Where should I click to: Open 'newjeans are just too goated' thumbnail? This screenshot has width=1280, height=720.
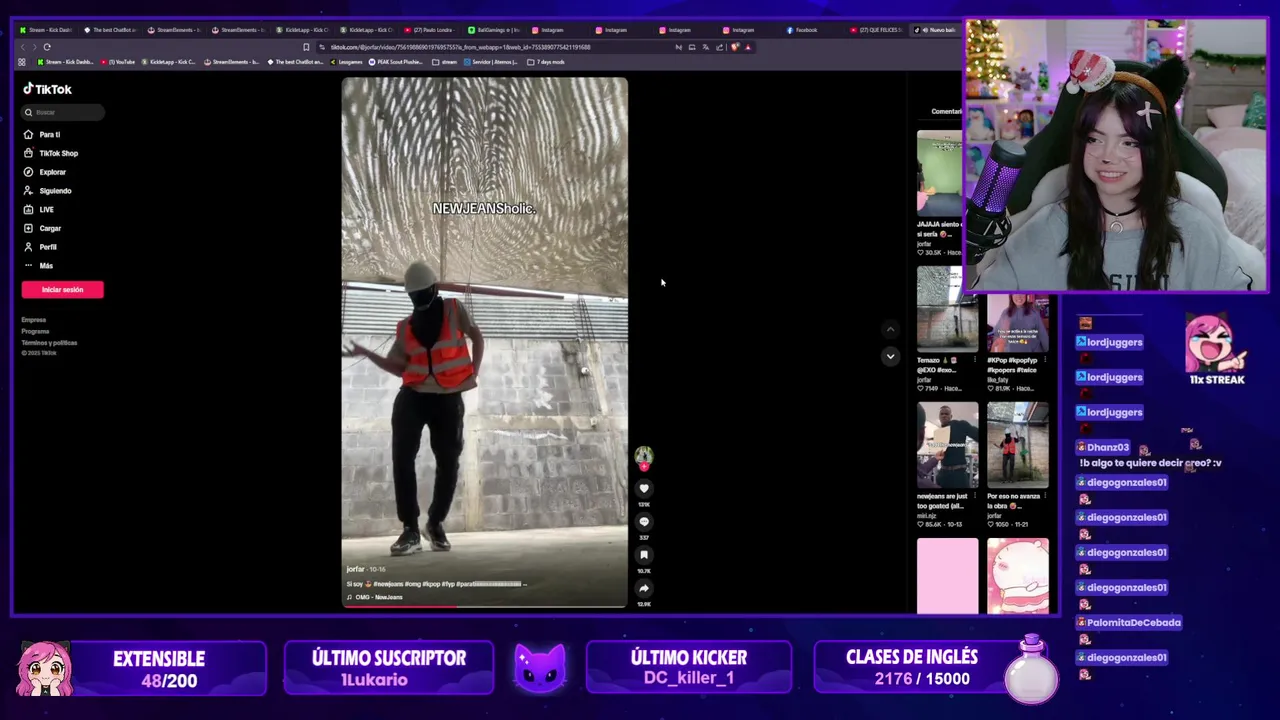pyautogui.click(x=947, y=445)
